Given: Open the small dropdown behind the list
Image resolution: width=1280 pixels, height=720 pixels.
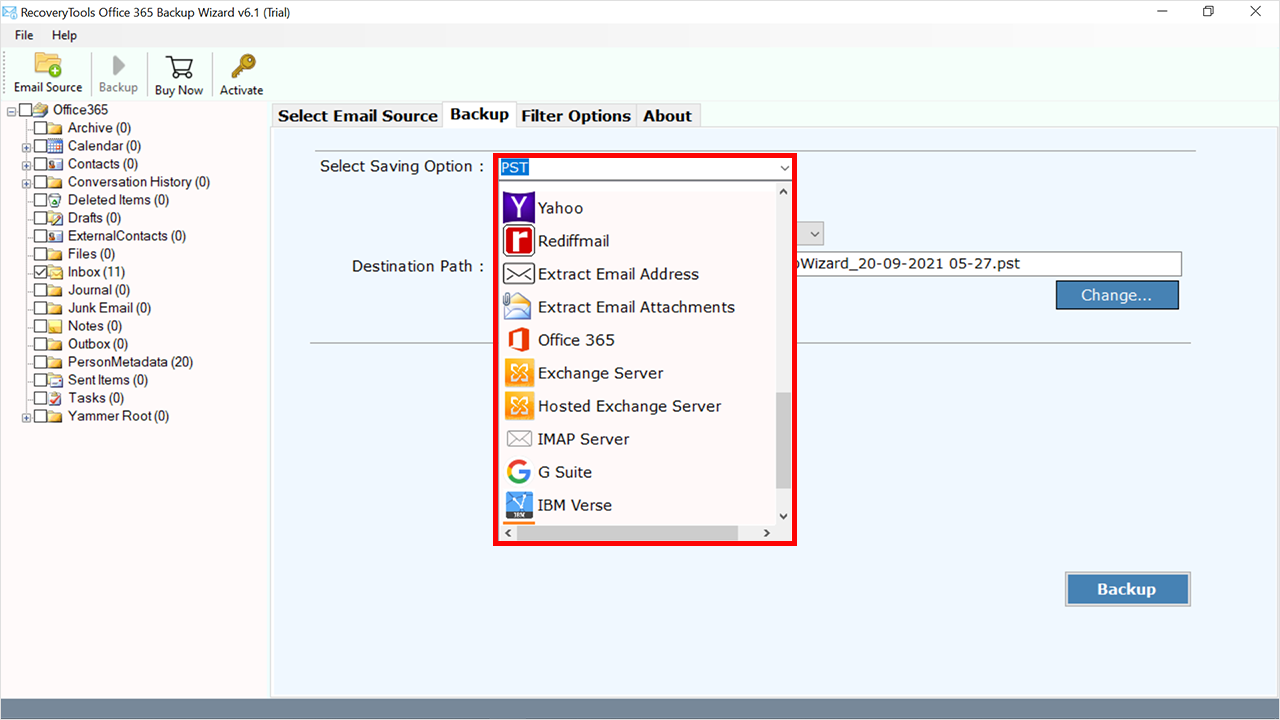Looking at the screenshot, I should pos(814,234).
